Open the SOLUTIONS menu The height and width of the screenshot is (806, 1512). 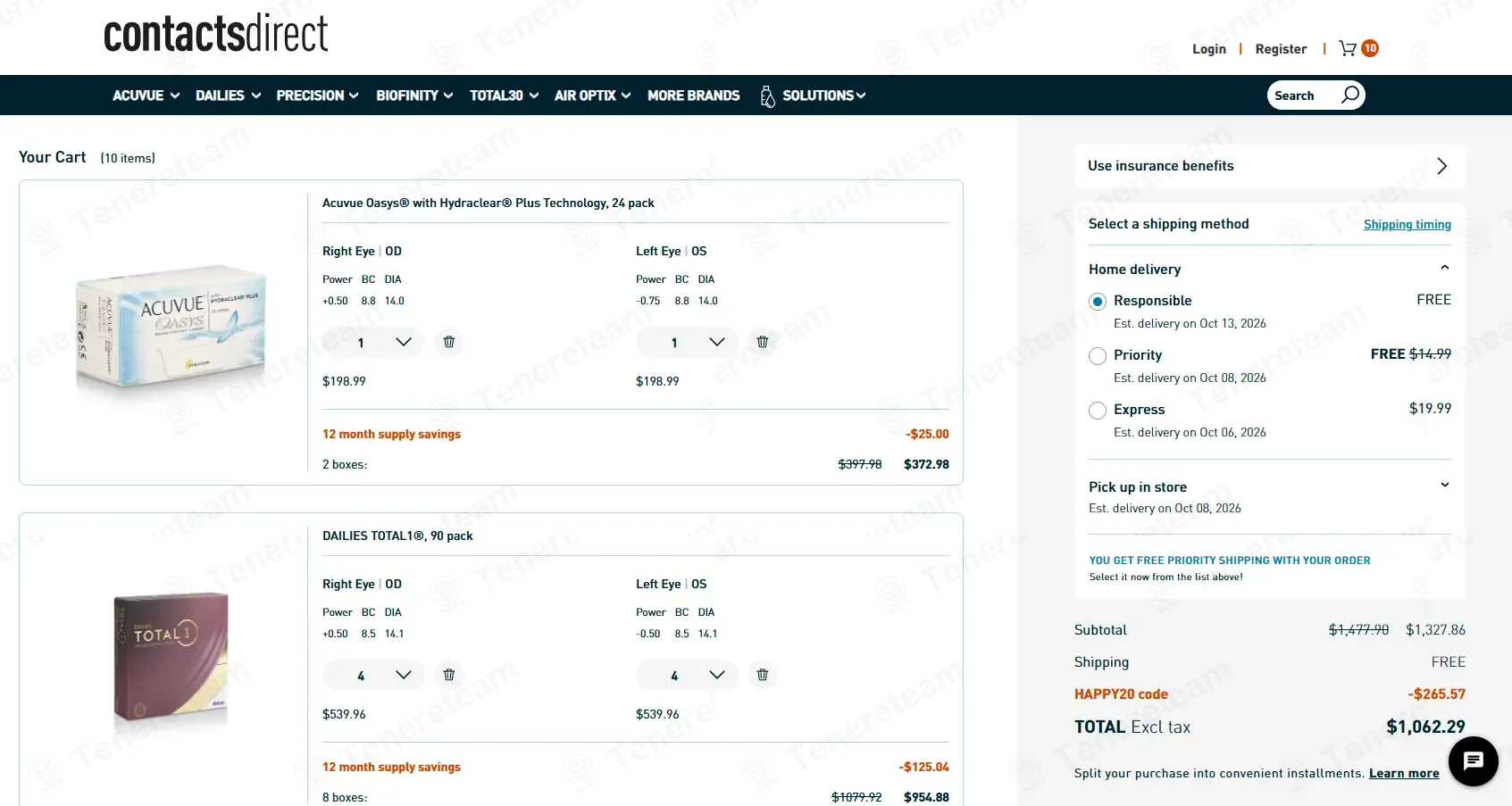click(x=813, y=96)
